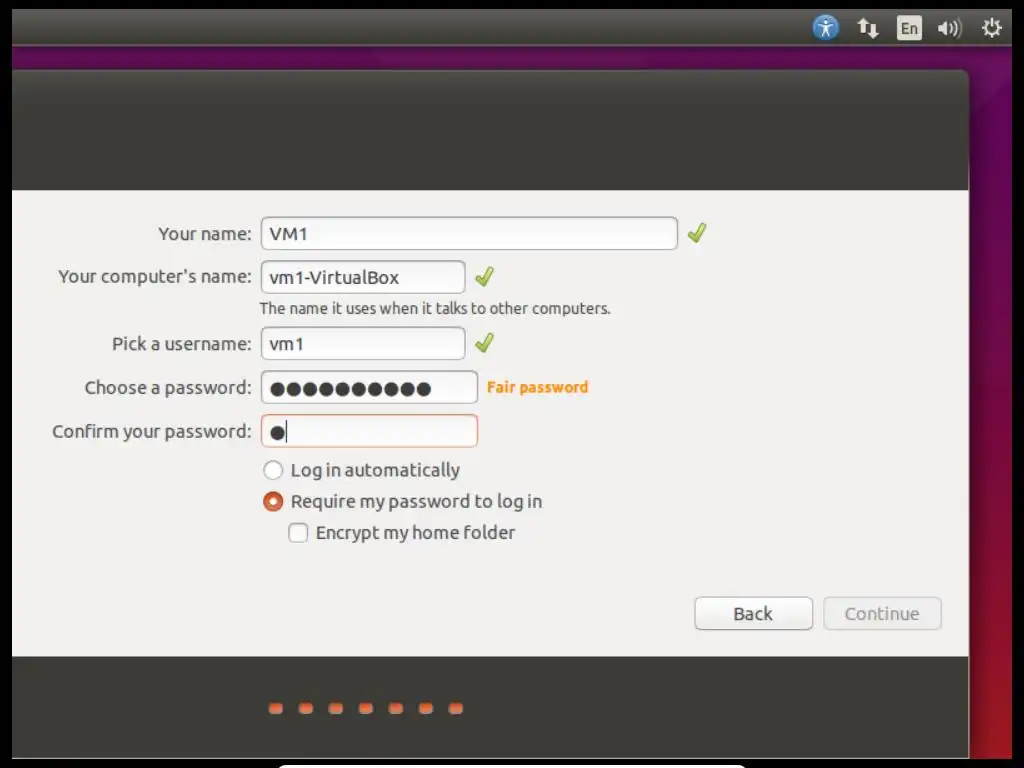
Task: Enable Encrypt my home folder checkbox
Action: click(298, 533)
